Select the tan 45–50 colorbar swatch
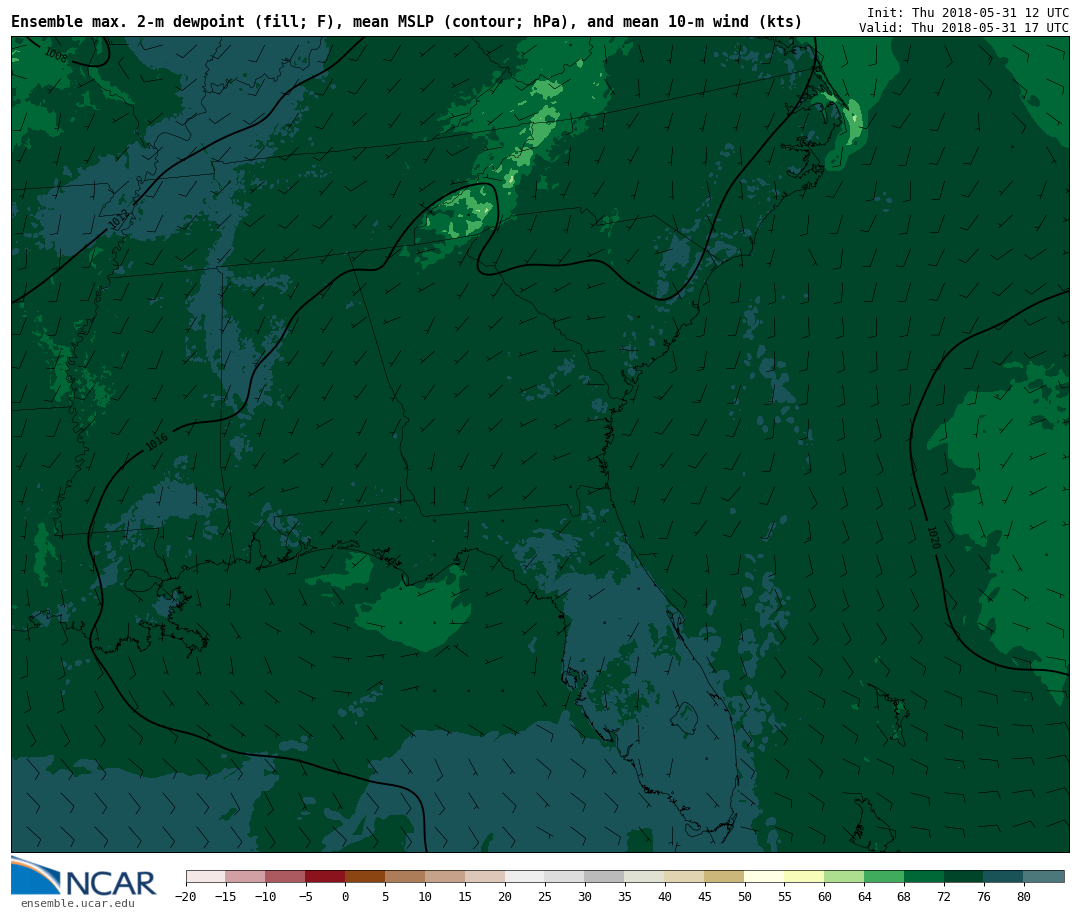The height and width of the screenshot is (915, 1080). pyautogui.click(x=724, y=877)
